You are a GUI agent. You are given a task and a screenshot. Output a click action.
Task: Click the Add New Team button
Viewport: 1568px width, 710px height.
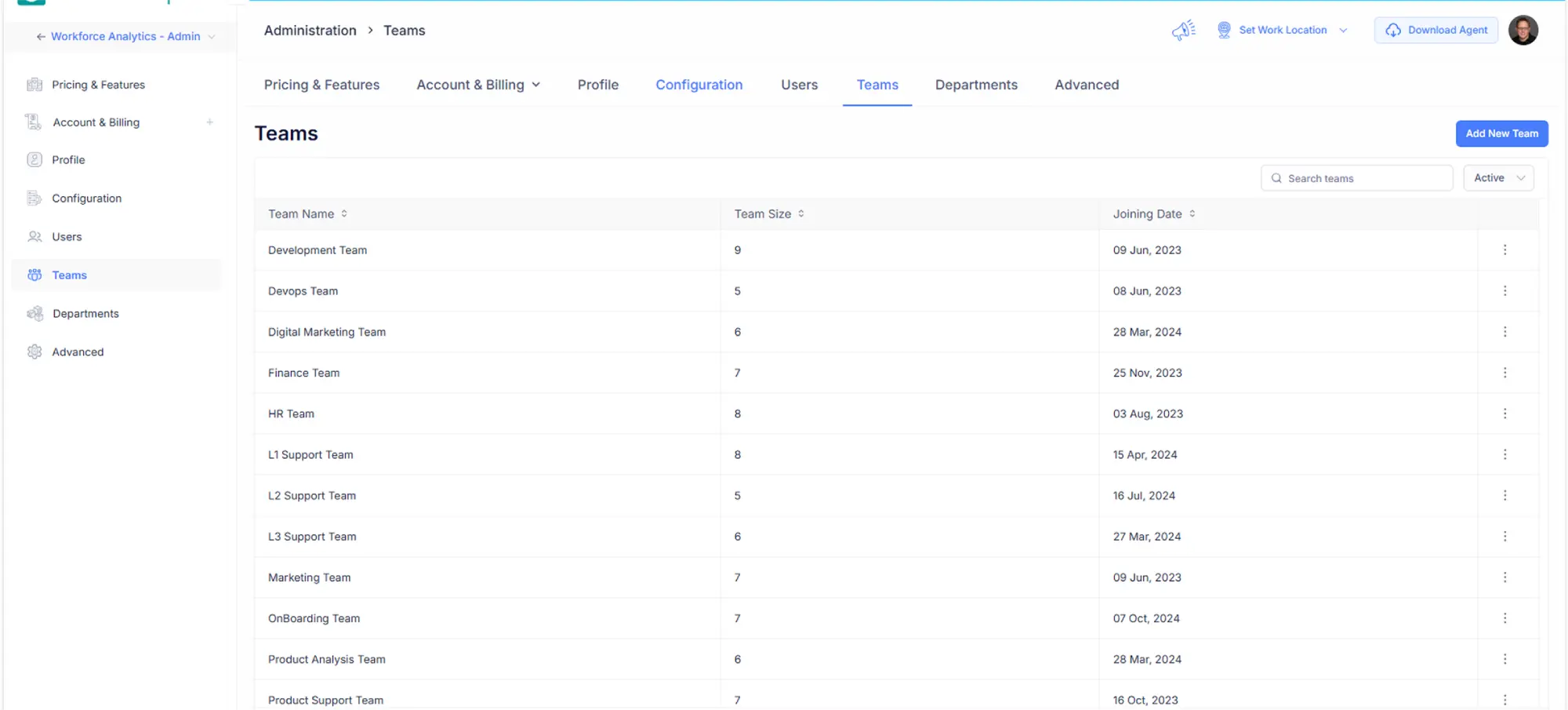1501,133
